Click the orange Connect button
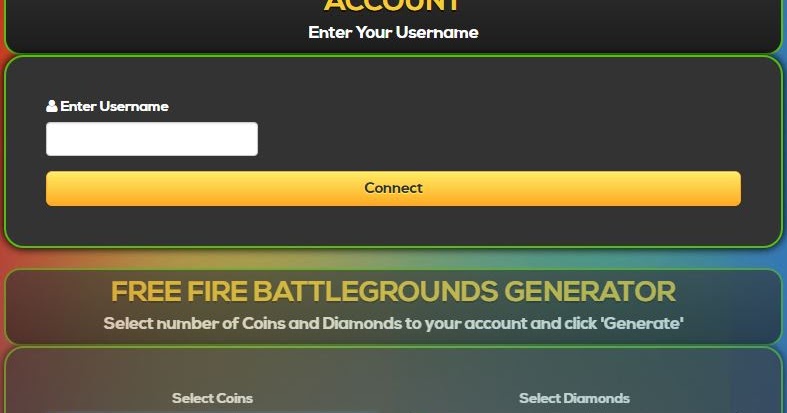 pos(394,188)
